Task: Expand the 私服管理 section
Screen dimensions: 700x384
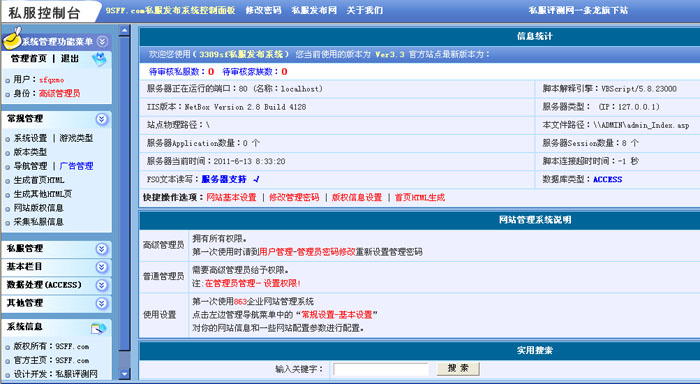Action: 101,249
